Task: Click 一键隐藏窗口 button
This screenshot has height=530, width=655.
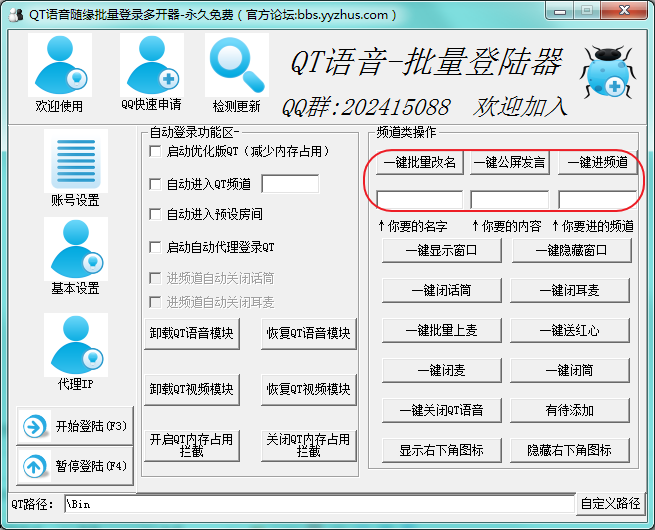Action: point(571,251)
